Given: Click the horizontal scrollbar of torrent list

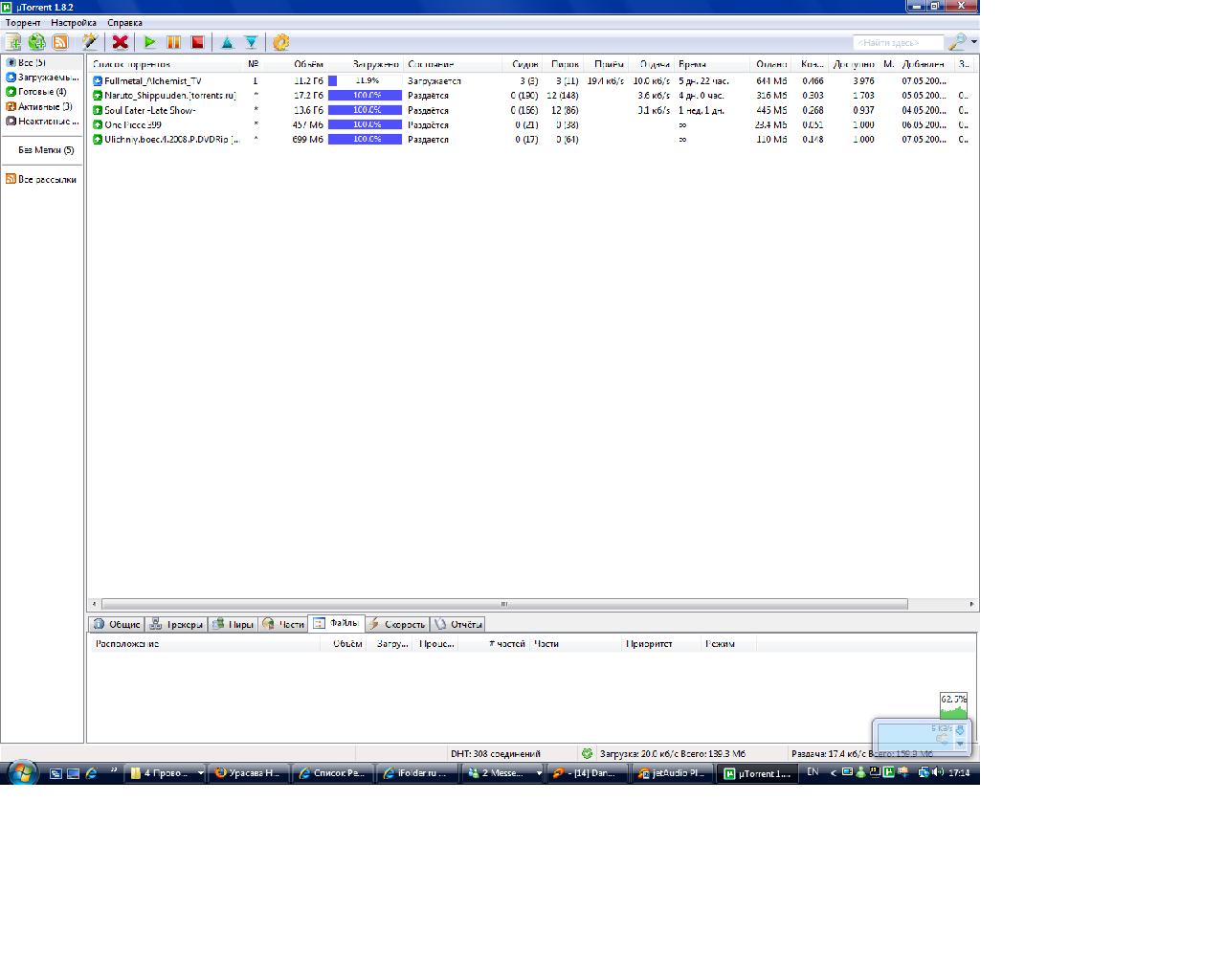Looking at the screenshot, I should 504,604.
